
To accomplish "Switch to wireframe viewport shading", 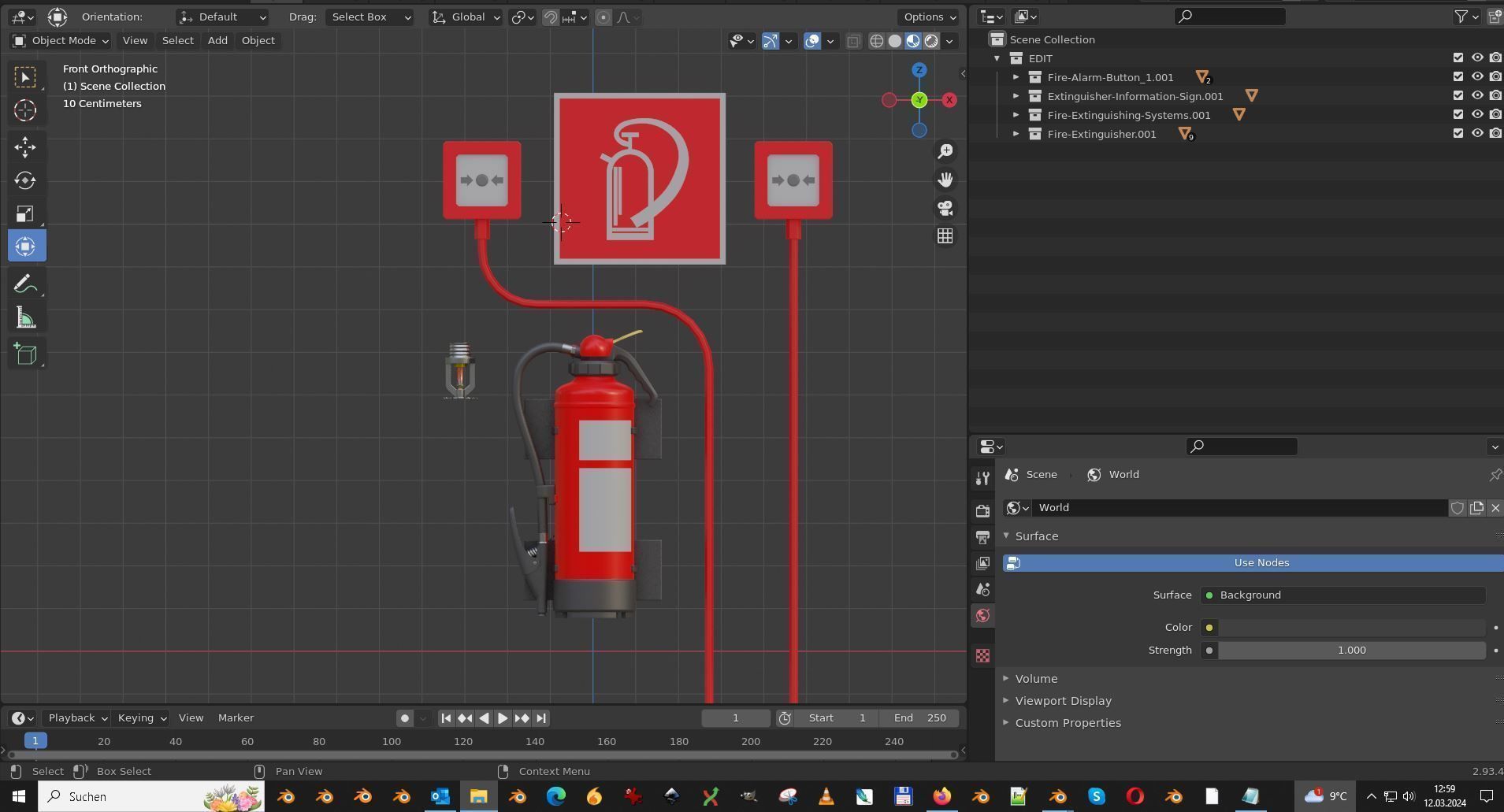I will [x=876, y=41].
